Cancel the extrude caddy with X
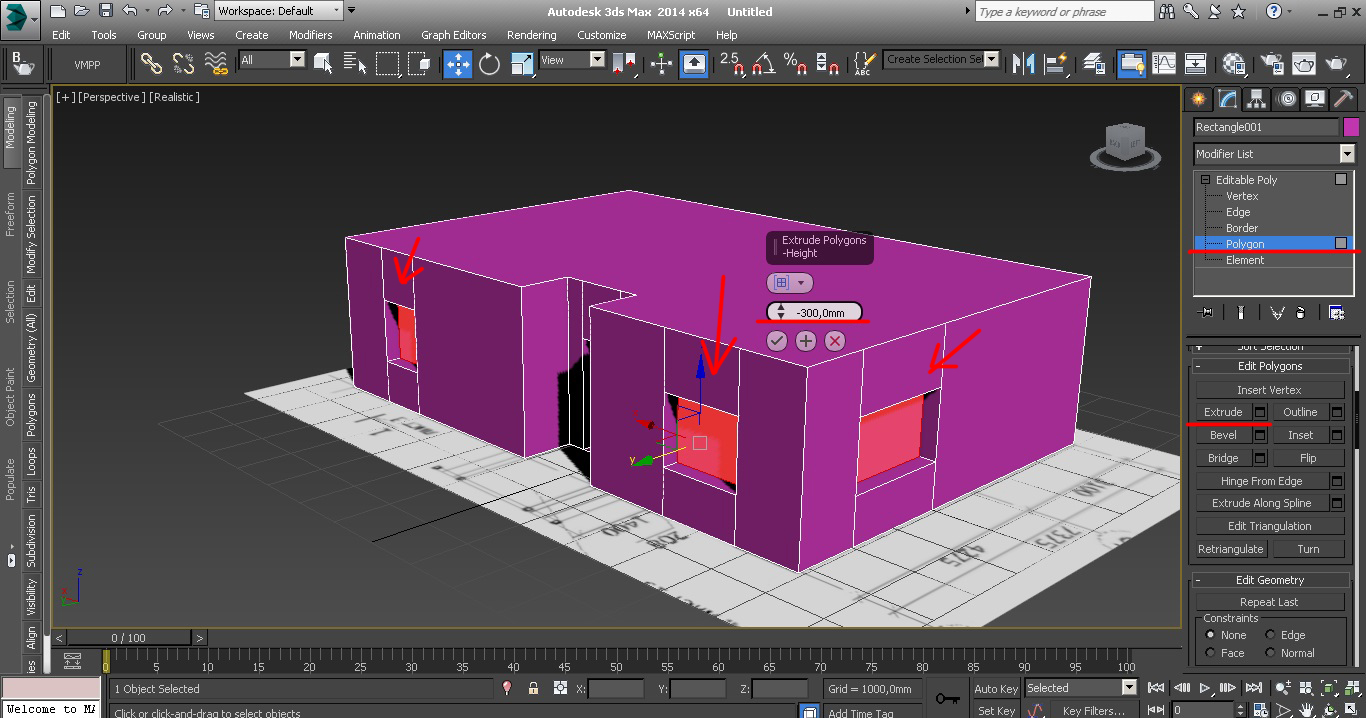 pyautogui.click(x=835, y=341)
